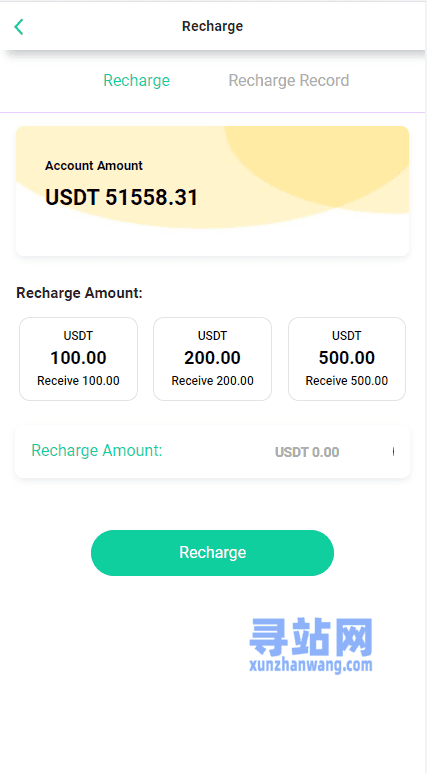The width and height of the screenshot is (427, 773).
Task: Click the Receive 100.00 text
Action: click(78, 381)
